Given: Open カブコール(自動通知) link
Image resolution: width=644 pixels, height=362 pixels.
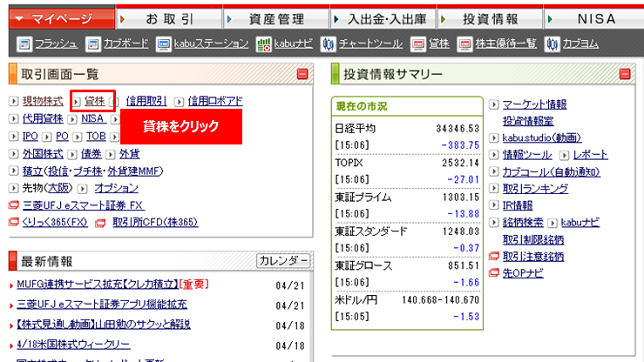Looking at the screenshot, I should (551, 172).
